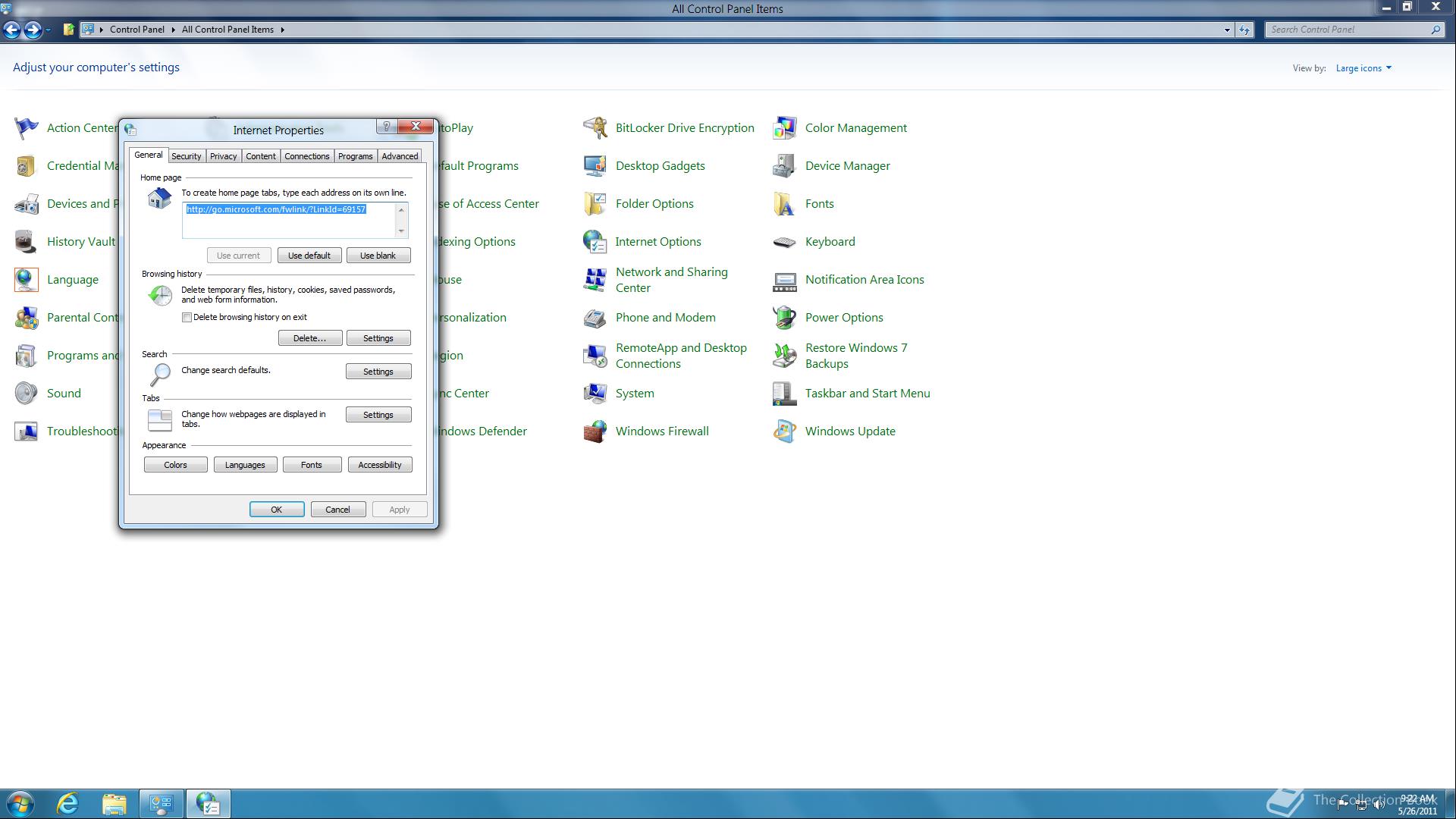Click the Delete... browsing history button

309,338
